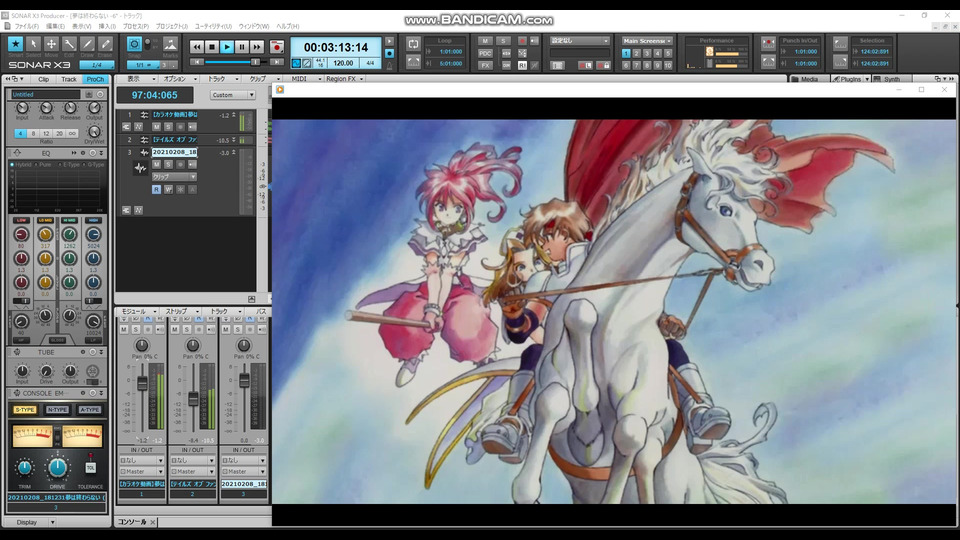This screenshot has height=540, width=960.
Task: Start playback with Play button
Action: (x=227, y=47)
